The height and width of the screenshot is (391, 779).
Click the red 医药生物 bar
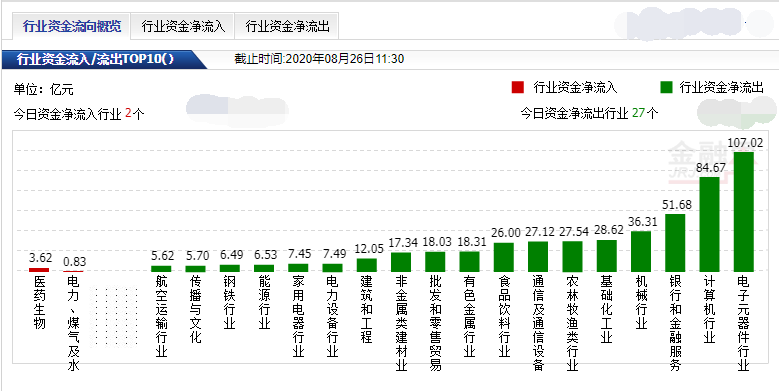click(x=39, y=270)
